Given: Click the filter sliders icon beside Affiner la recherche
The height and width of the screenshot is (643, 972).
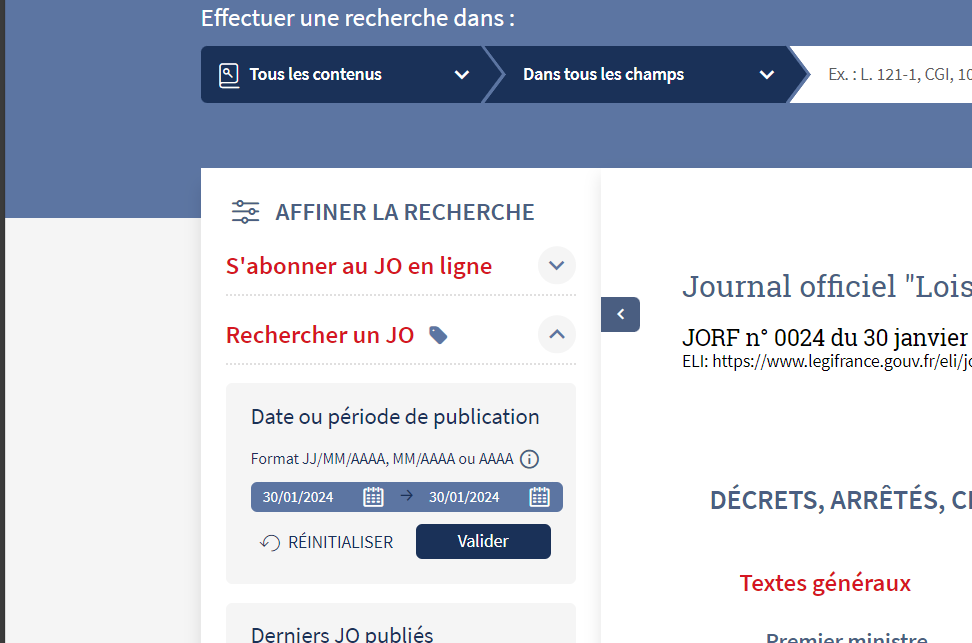Looking at the screenshot, I should [245, 212].
